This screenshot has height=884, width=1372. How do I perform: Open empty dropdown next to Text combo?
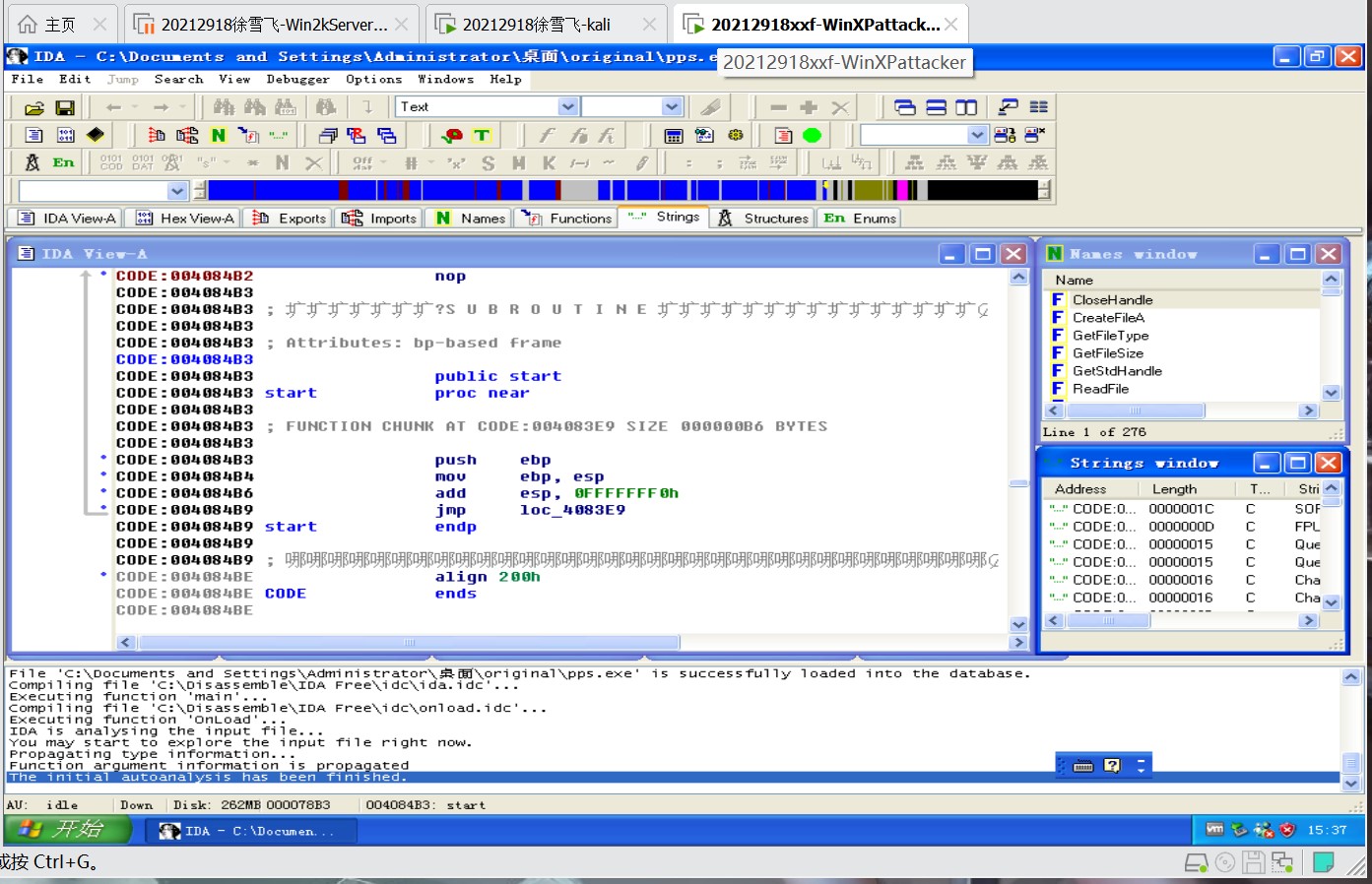[x=672, y=106]
